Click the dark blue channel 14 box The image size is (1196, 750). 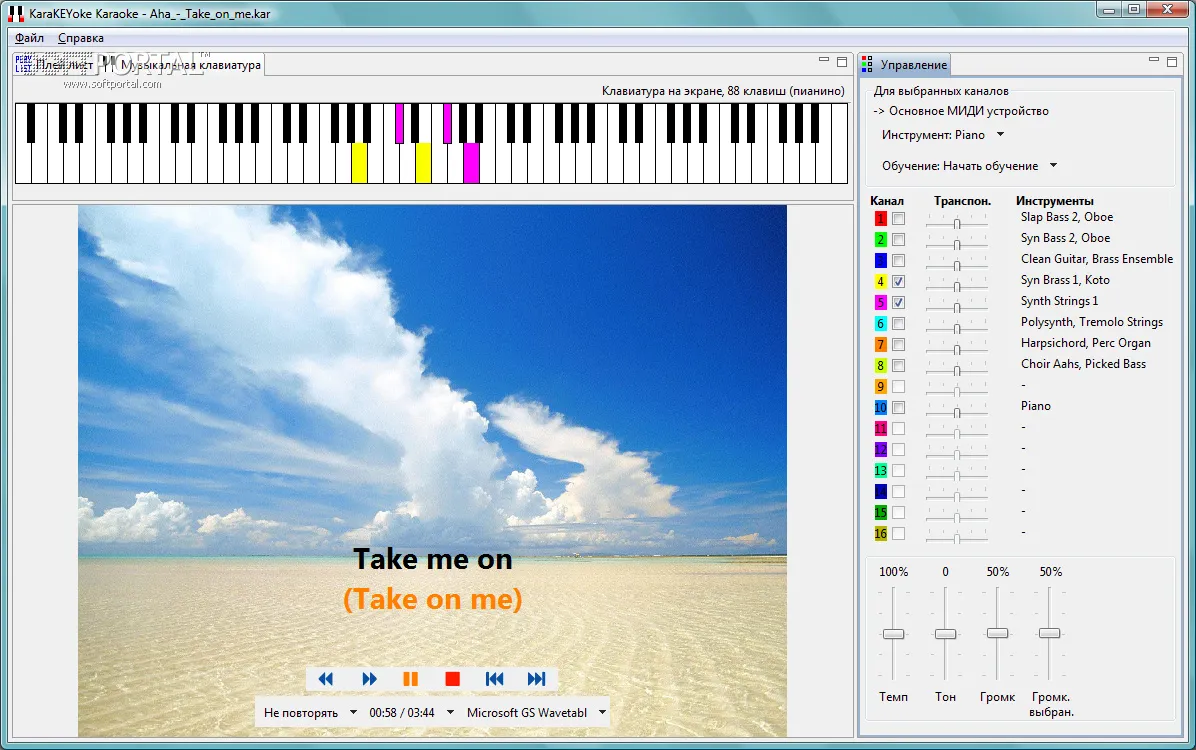tap(880, 491)
